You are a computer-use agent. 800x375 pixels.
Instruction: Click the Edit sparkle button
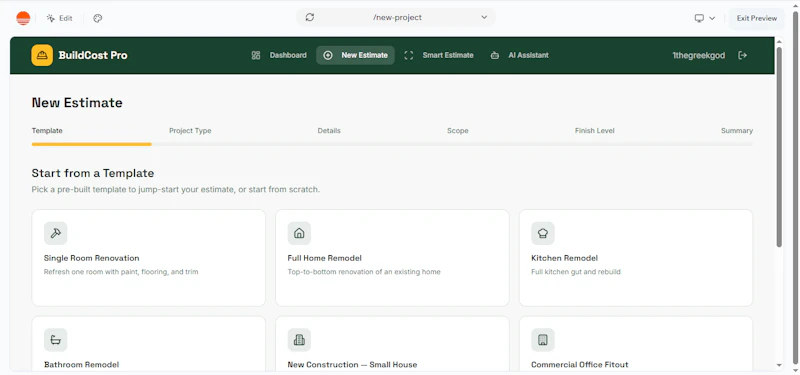point(60,18)
